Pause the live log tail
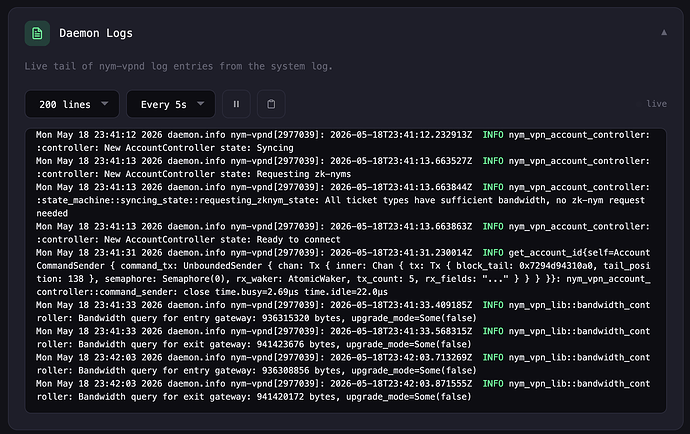The height and width of the screenshot is (434, 690). pos(236,104)
